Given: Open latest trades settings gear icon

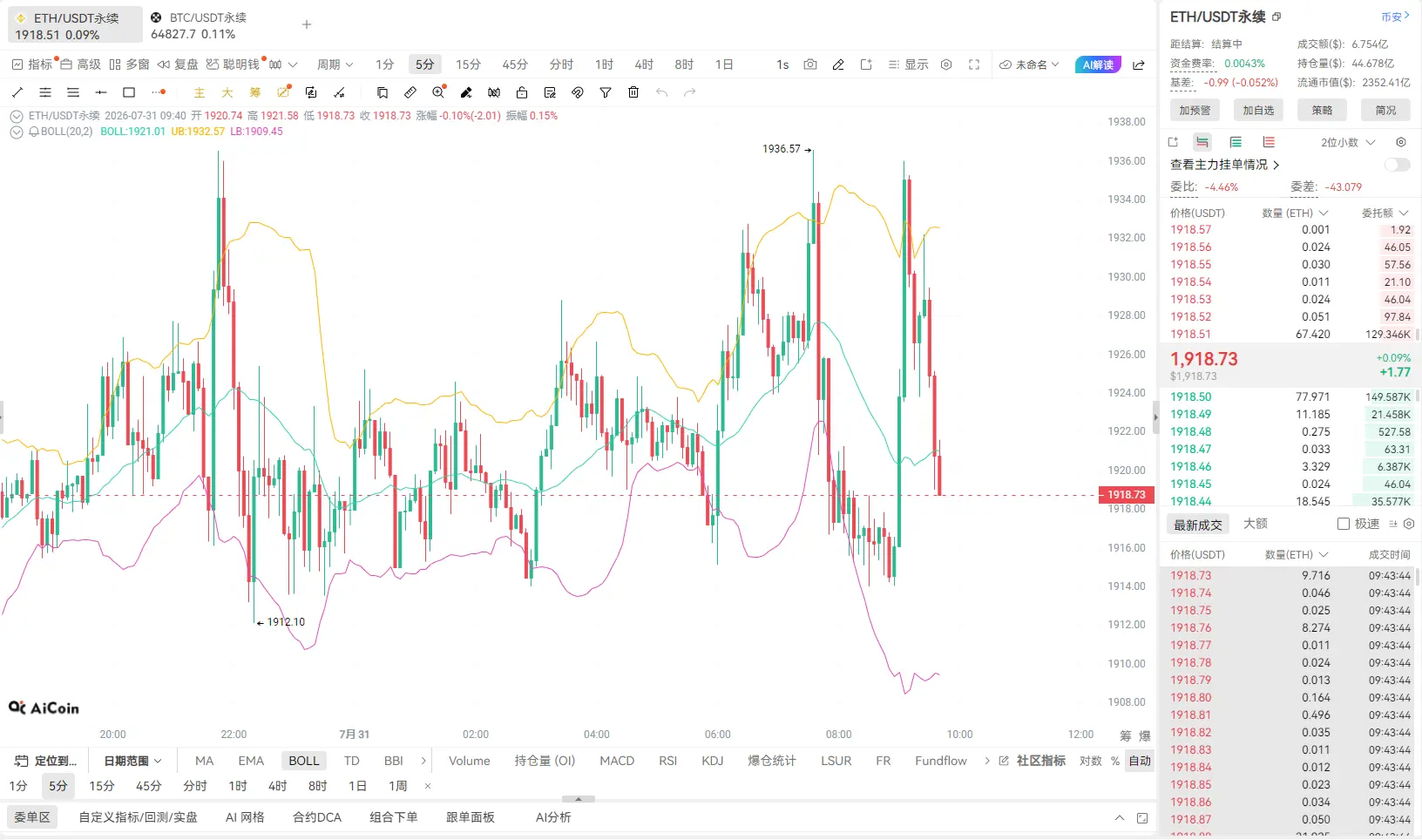Looking at the screenshot, I should 1409,524.
